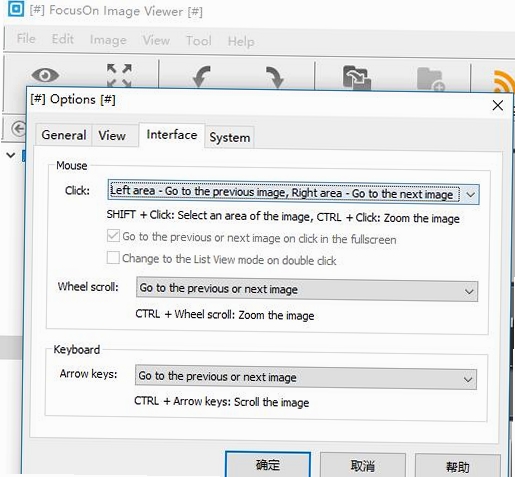Open the Image menu

[x=108, y=40]
